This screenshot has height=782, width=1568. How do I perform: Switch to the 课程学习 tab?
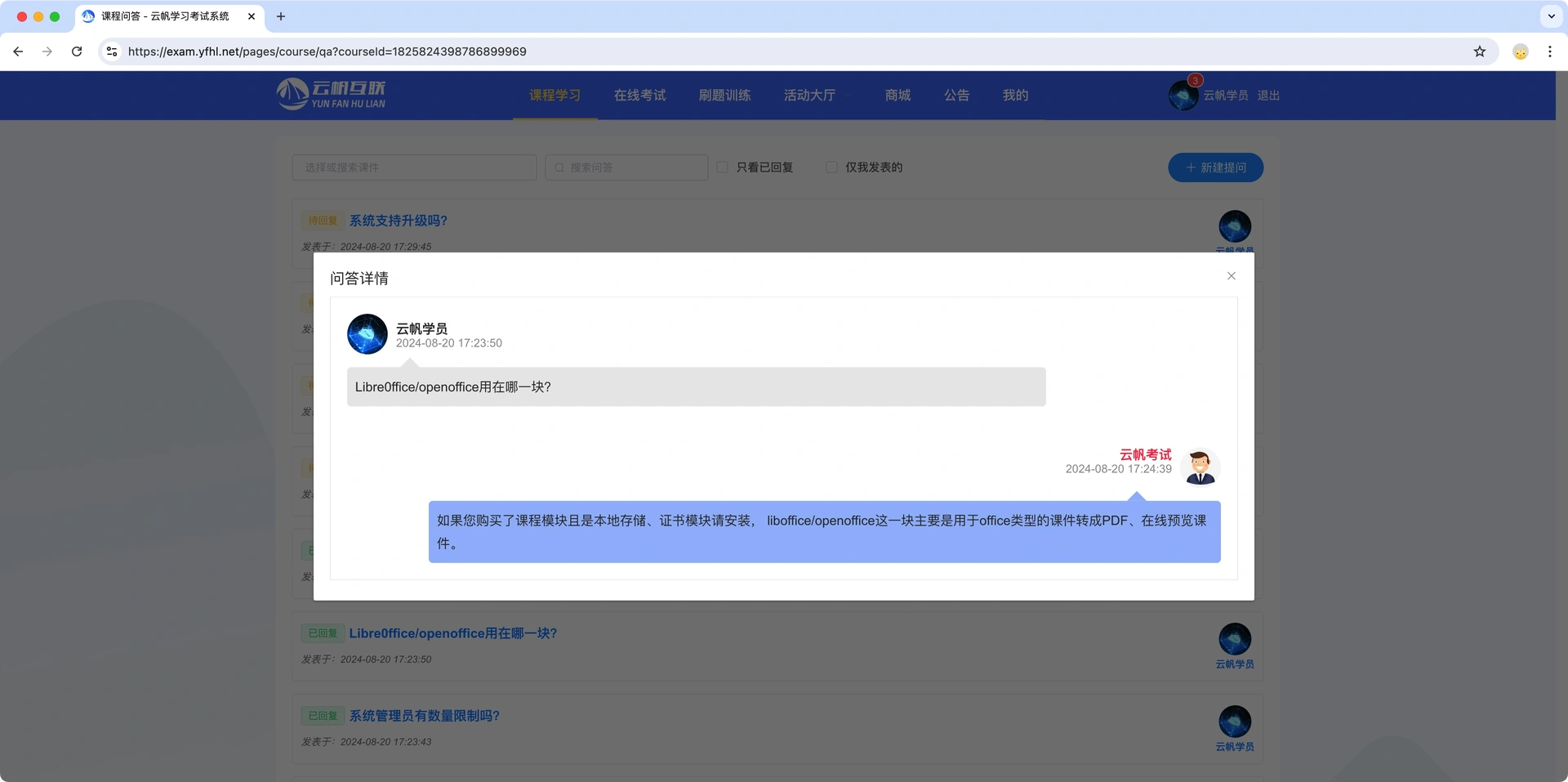pyautogui.click(x=555, y=96)
